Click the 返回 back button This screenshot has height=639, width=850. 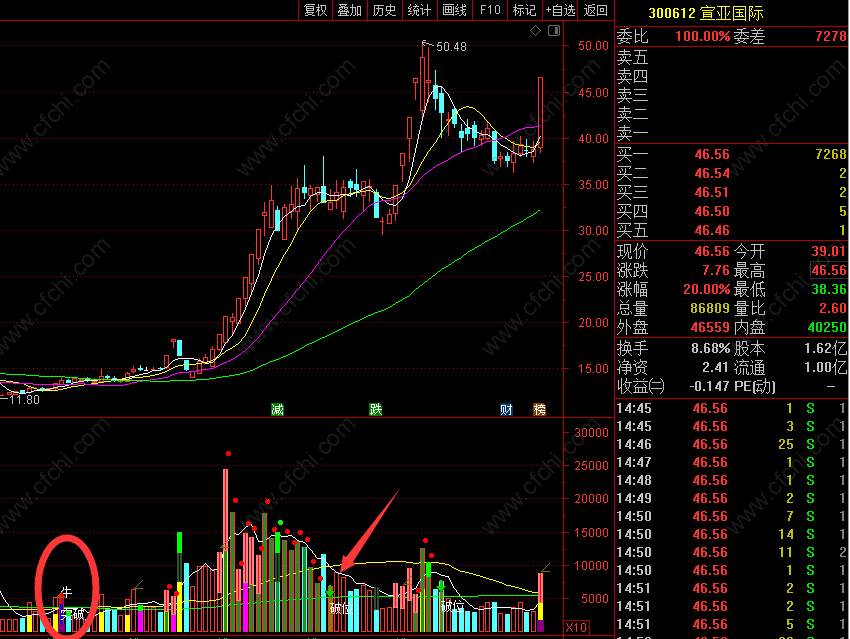coord(596,10)
